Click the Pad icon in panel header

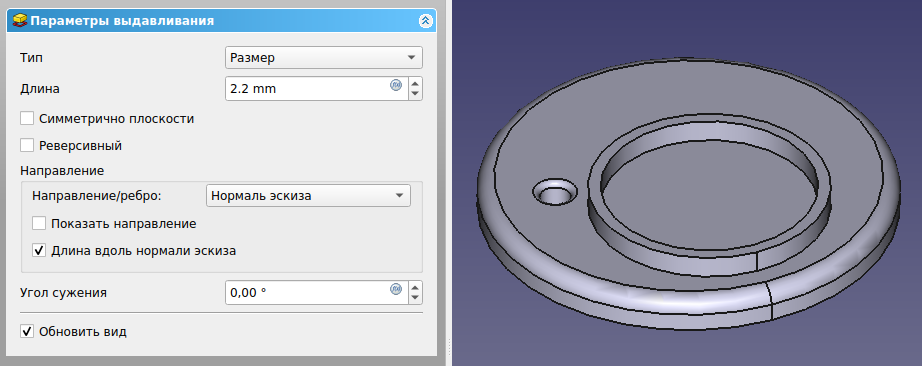(20, 21)
